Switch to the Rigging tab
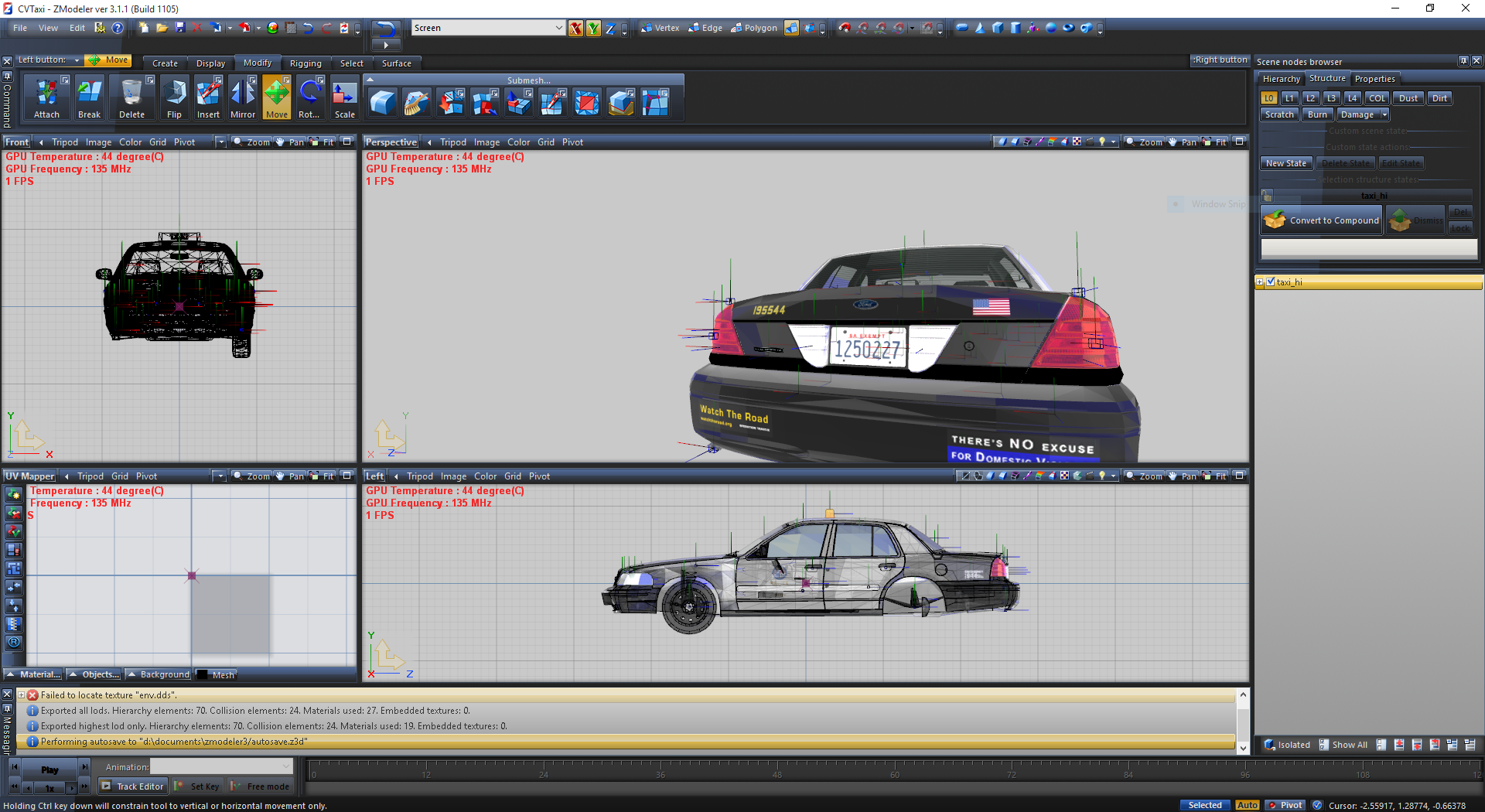Screen dimensions: 1485x812 pos(306,63)
